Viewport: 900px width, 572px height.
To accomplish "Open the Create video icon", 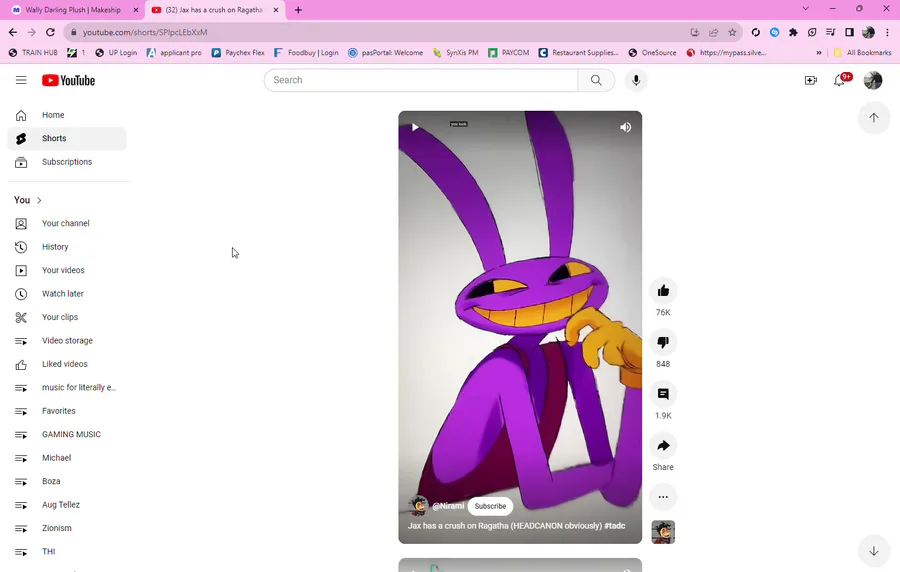I will point(810,80).
